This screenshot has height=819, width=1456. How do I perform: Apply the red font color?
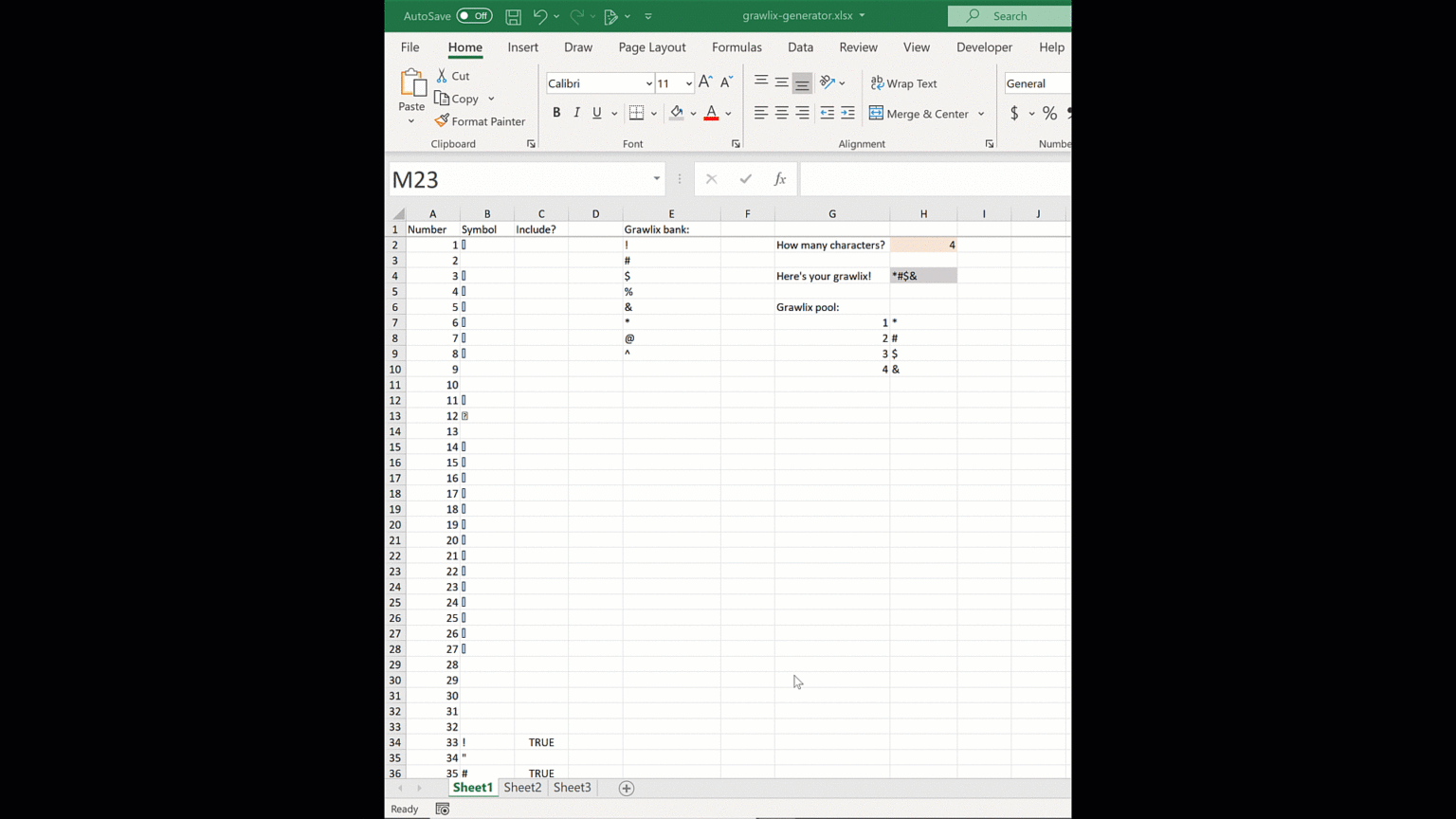[711, 113]
